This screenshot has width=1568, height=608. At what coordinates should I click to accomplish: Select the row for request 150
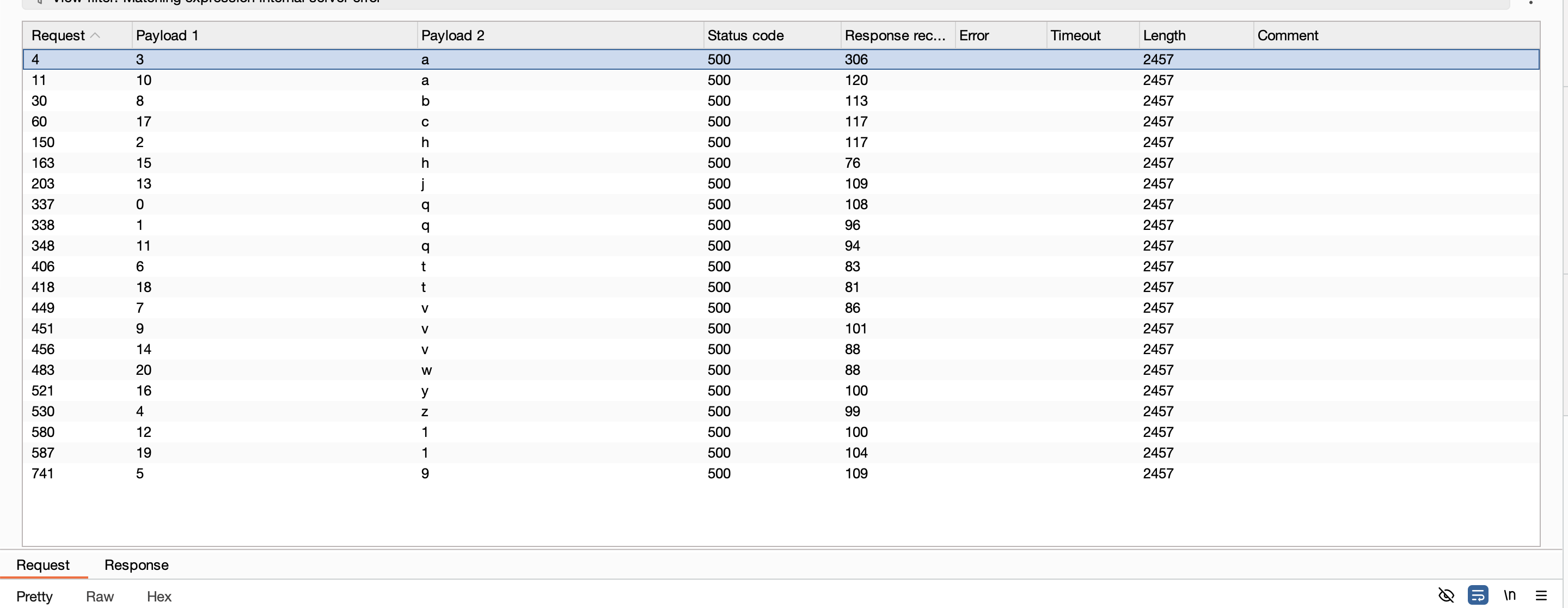click(x=781, y=142)
